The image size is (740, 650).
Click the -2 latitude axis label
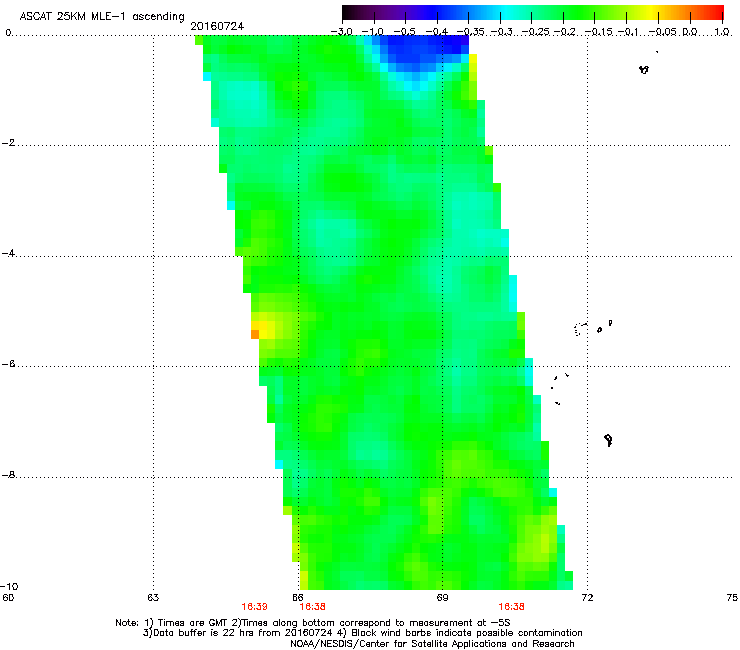(x=8, y=143)
